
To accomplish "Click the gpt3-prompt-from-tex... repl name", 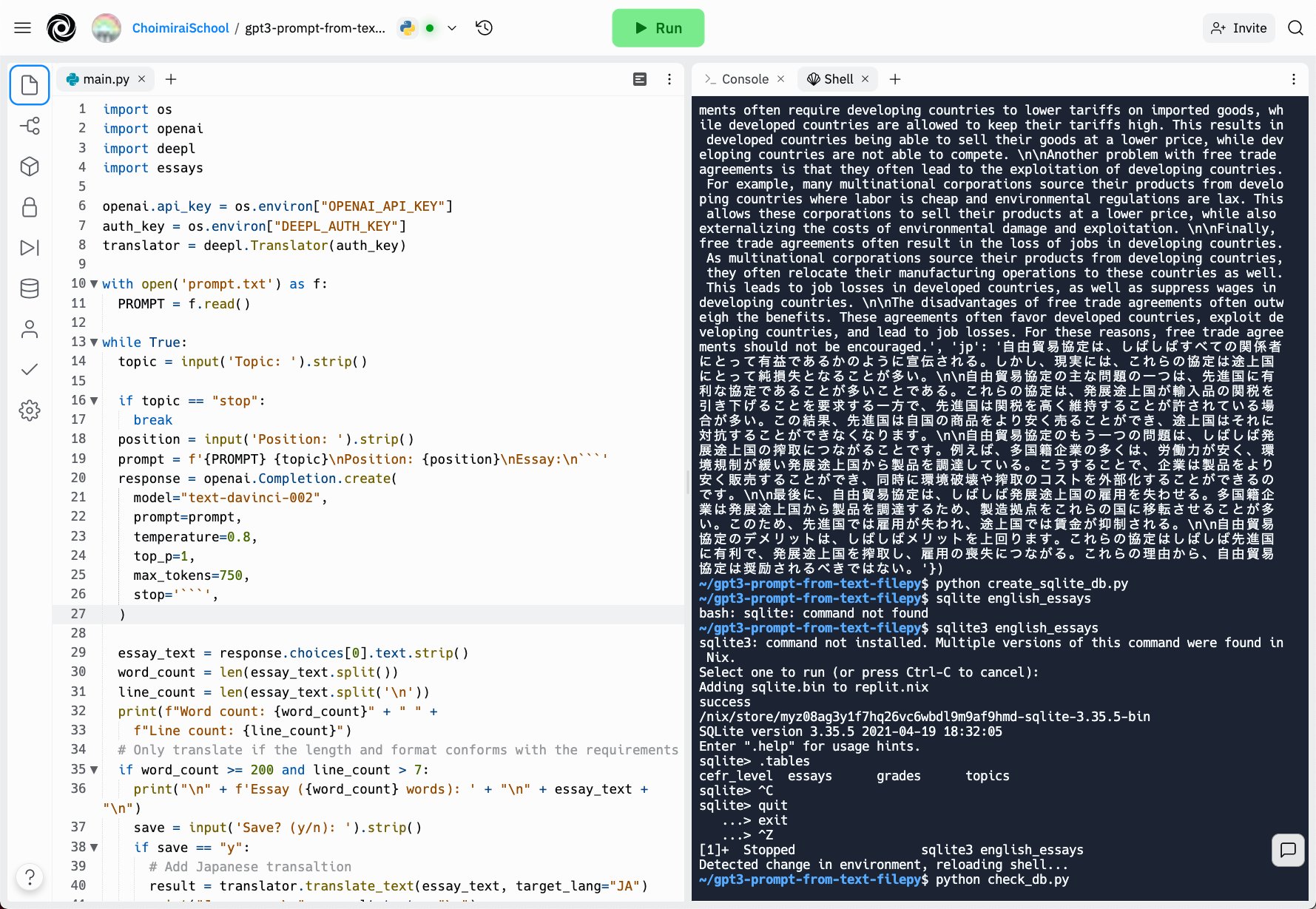I will coord(315,28).
